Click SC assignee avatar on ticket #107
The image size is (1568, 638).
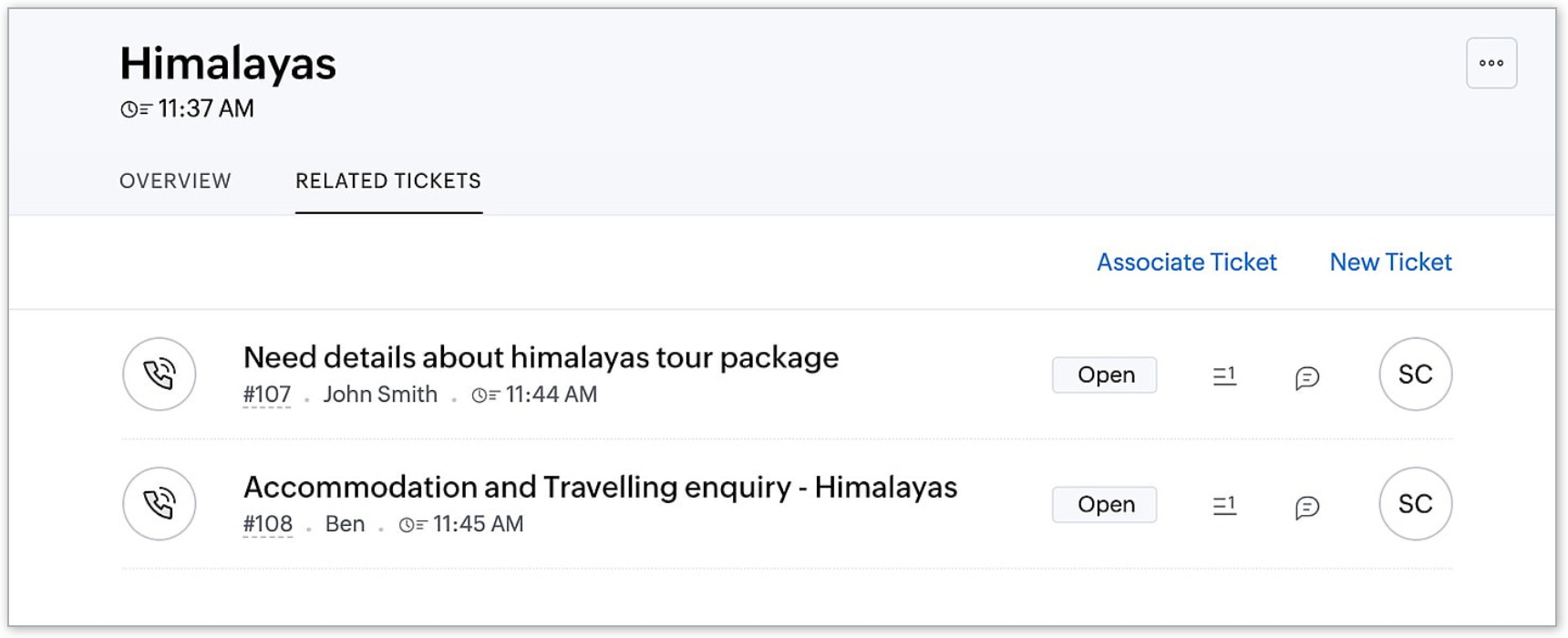pos(1415,375)
